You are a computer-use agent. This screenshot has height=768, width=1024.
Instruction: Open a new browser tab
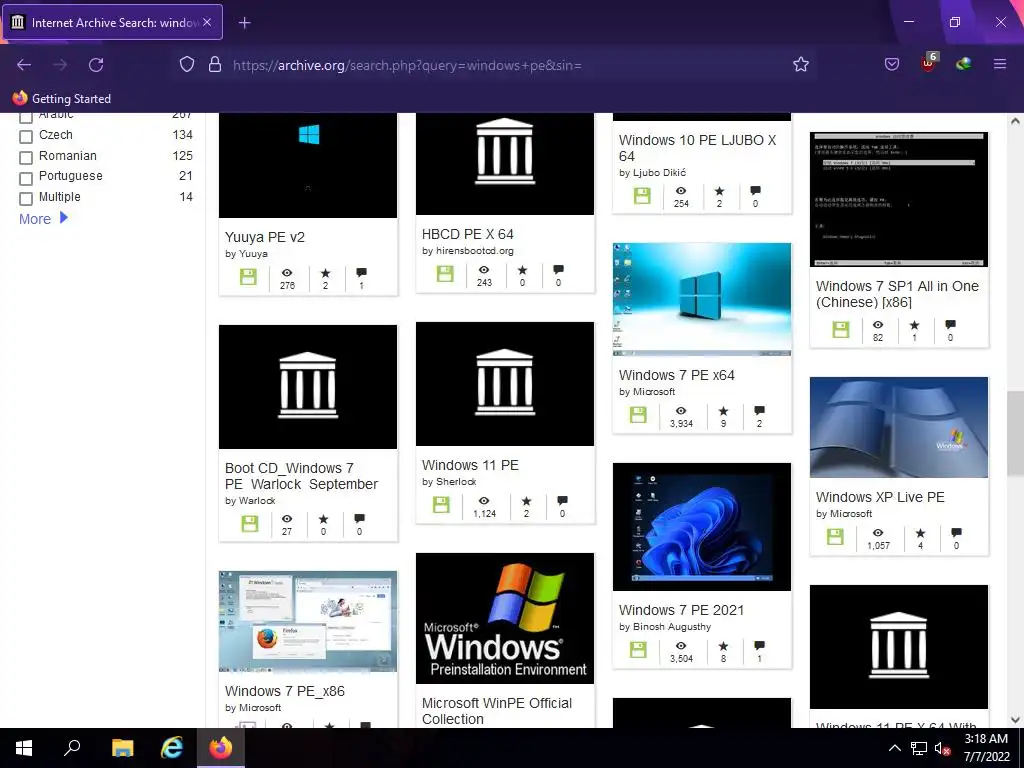[244, 23]
